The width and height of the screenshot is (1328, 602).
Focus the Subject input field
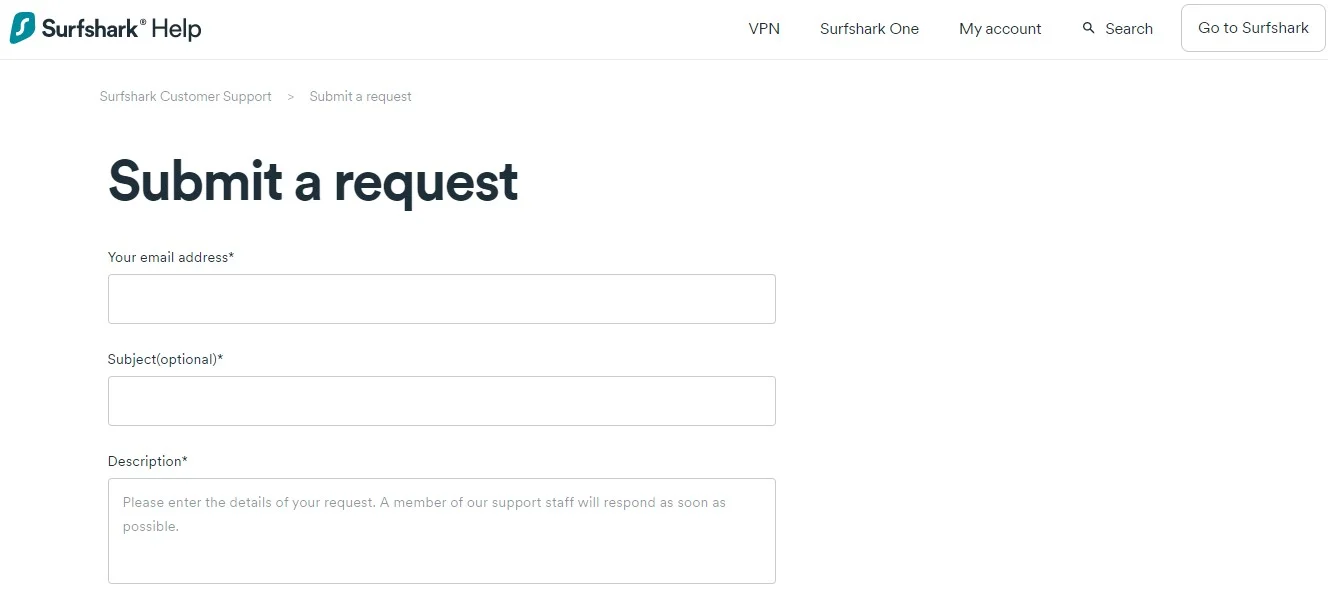click(x=442, y=401)
